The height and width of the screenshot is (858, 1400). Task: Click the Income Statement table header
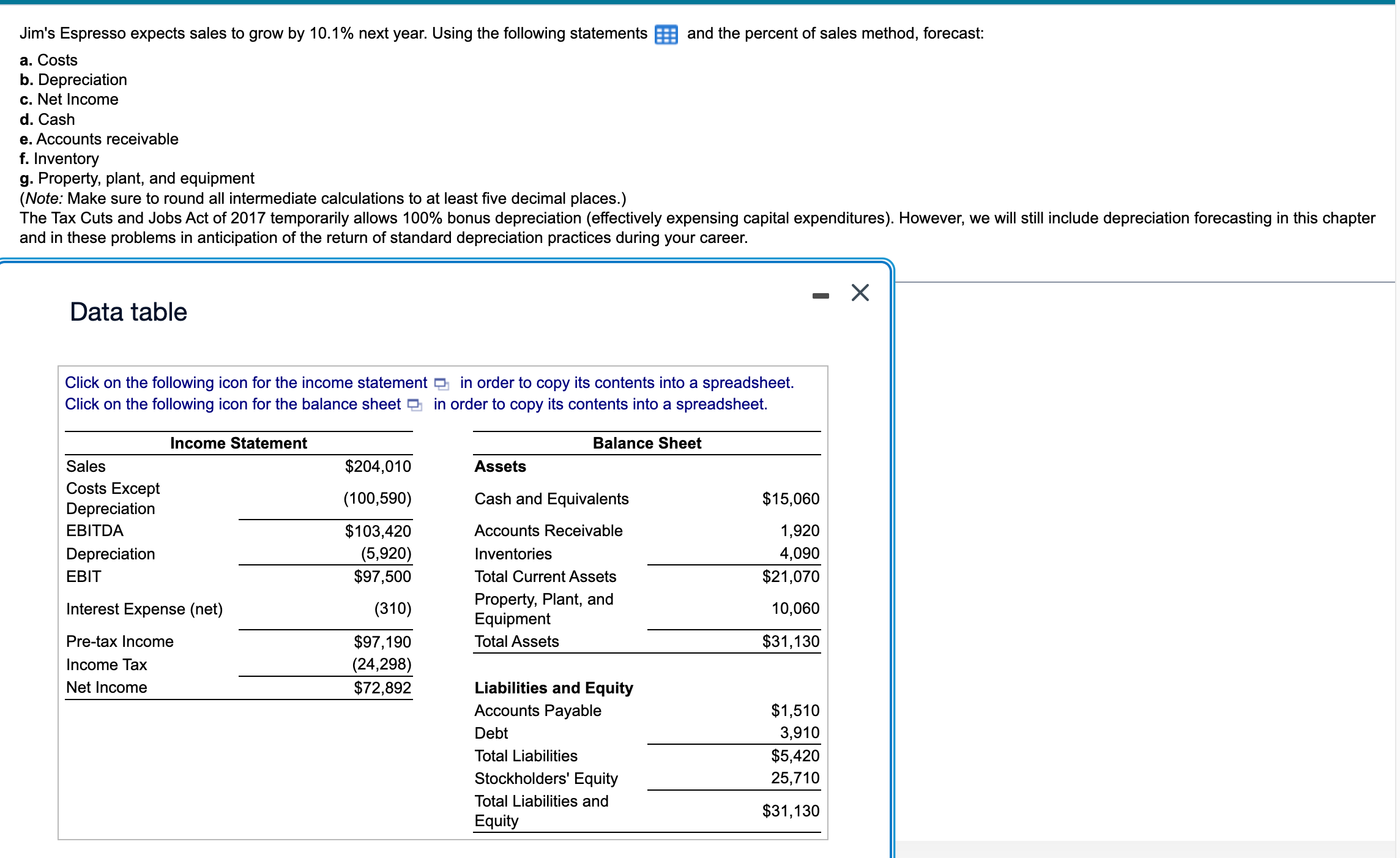tap(238, 443)
